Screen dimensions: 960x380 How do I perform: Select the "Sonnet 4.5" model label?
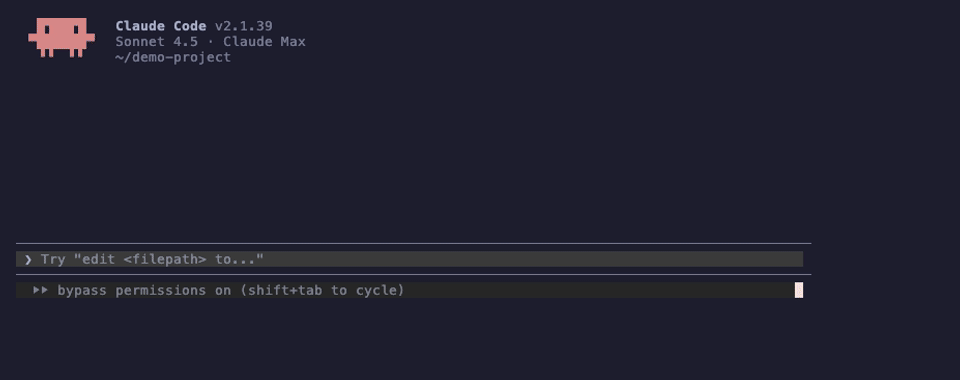(157, 42)
